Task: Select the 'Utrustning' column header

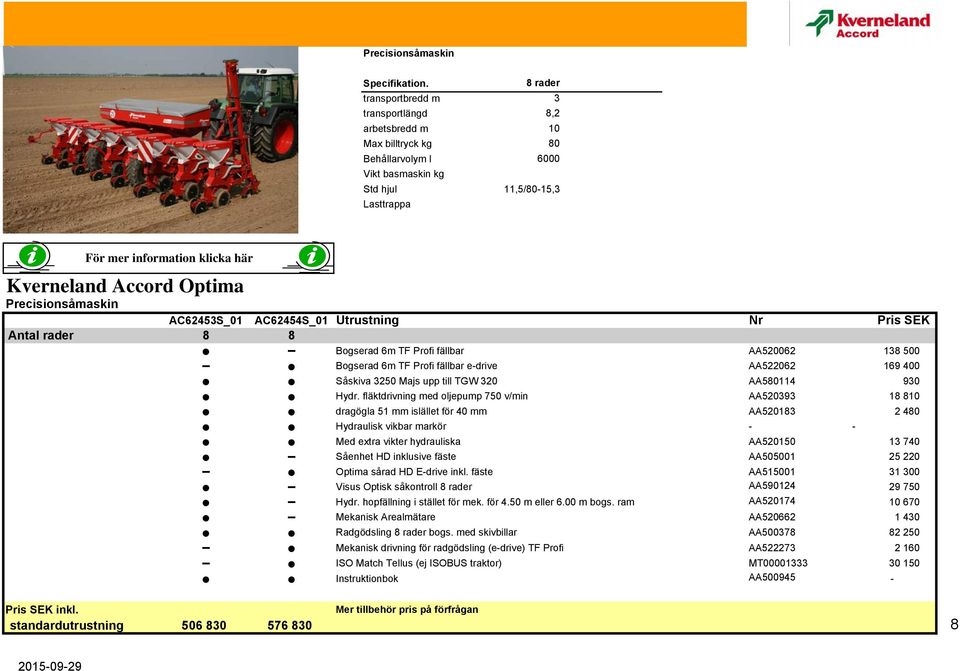Action: point(367,320)
